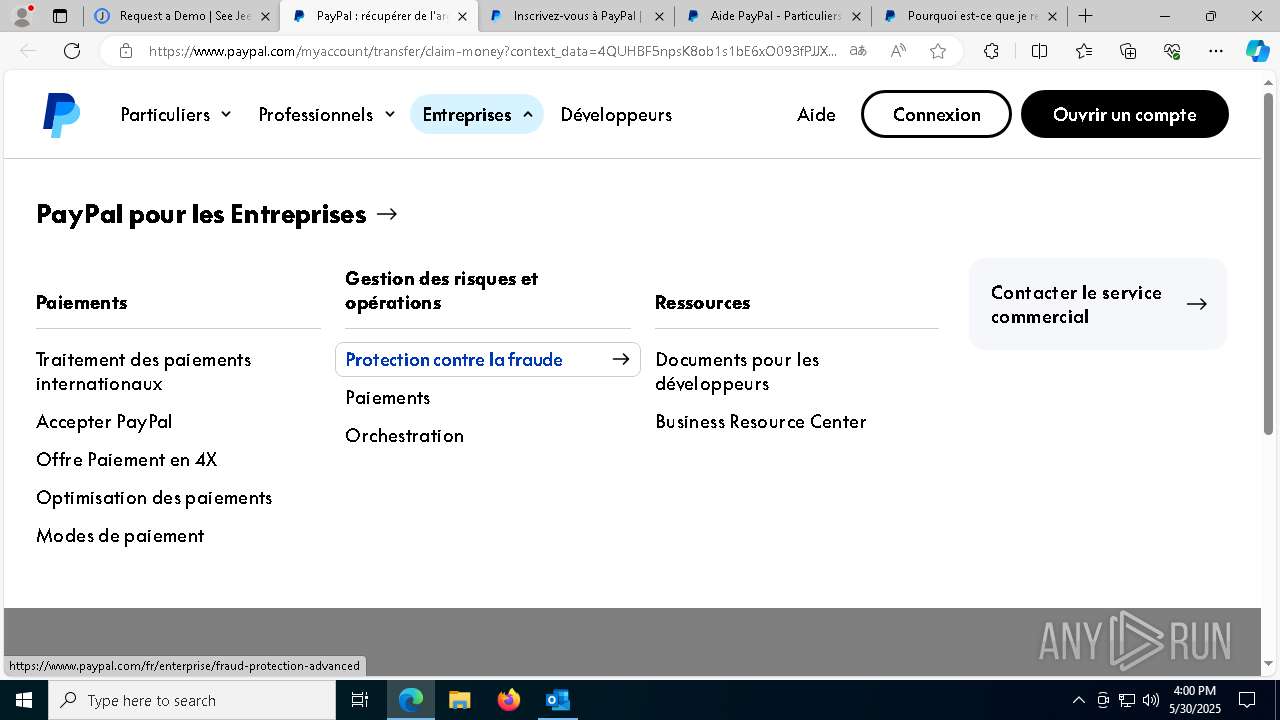Image resolution: width=1280 pixels, height=720 pixels.
Task: Expand the Professionnels menu
Action: pyautogui.click(x=326, y=114)
